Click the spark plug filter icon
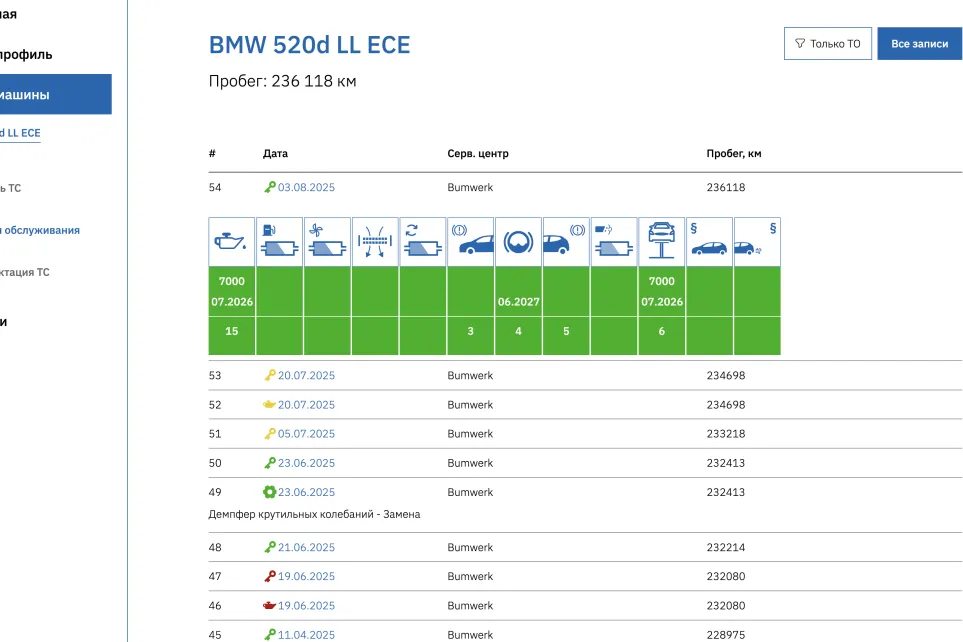Image resolution: width=963 pixels, height=642 pixels. coord(614,241)
